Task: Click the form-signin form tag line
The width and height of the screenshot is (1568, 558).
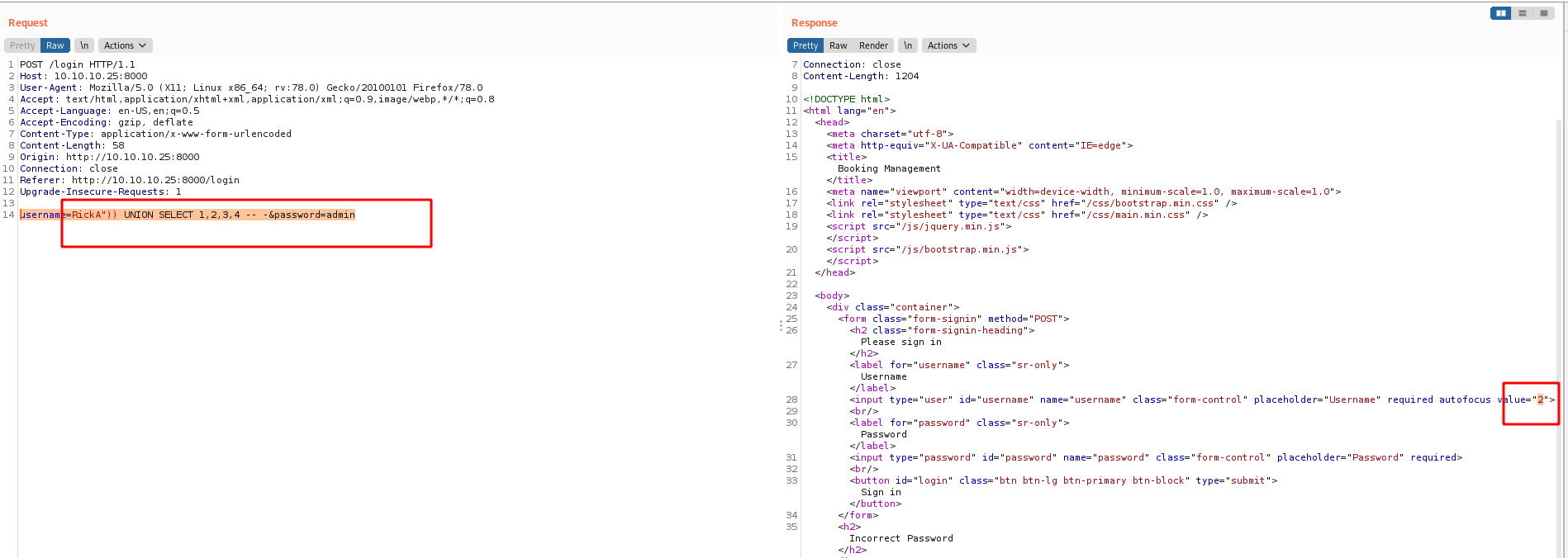Action: [954, 319]
